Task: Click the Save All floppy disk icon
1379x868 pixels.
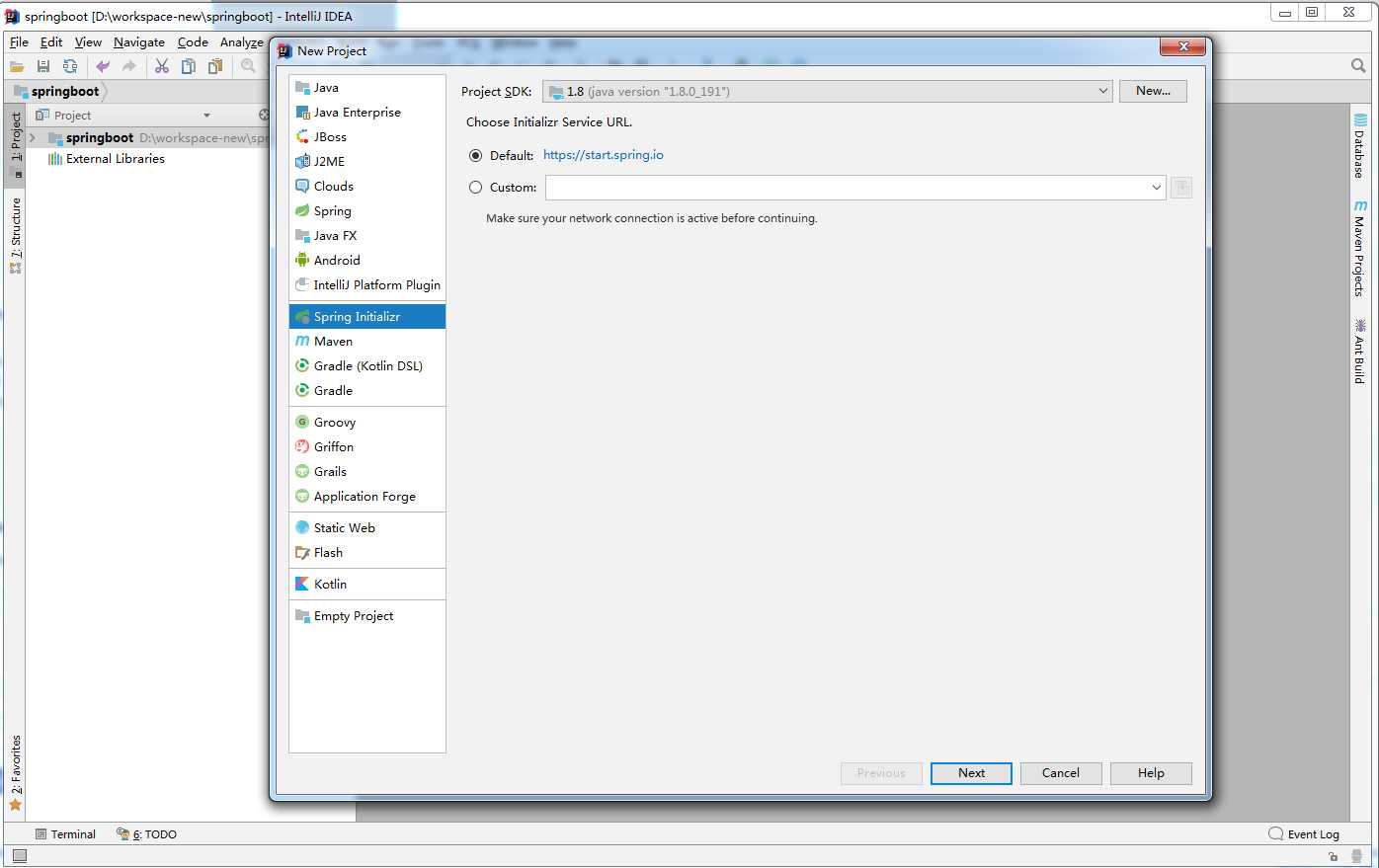Action: tap(43, 66)
